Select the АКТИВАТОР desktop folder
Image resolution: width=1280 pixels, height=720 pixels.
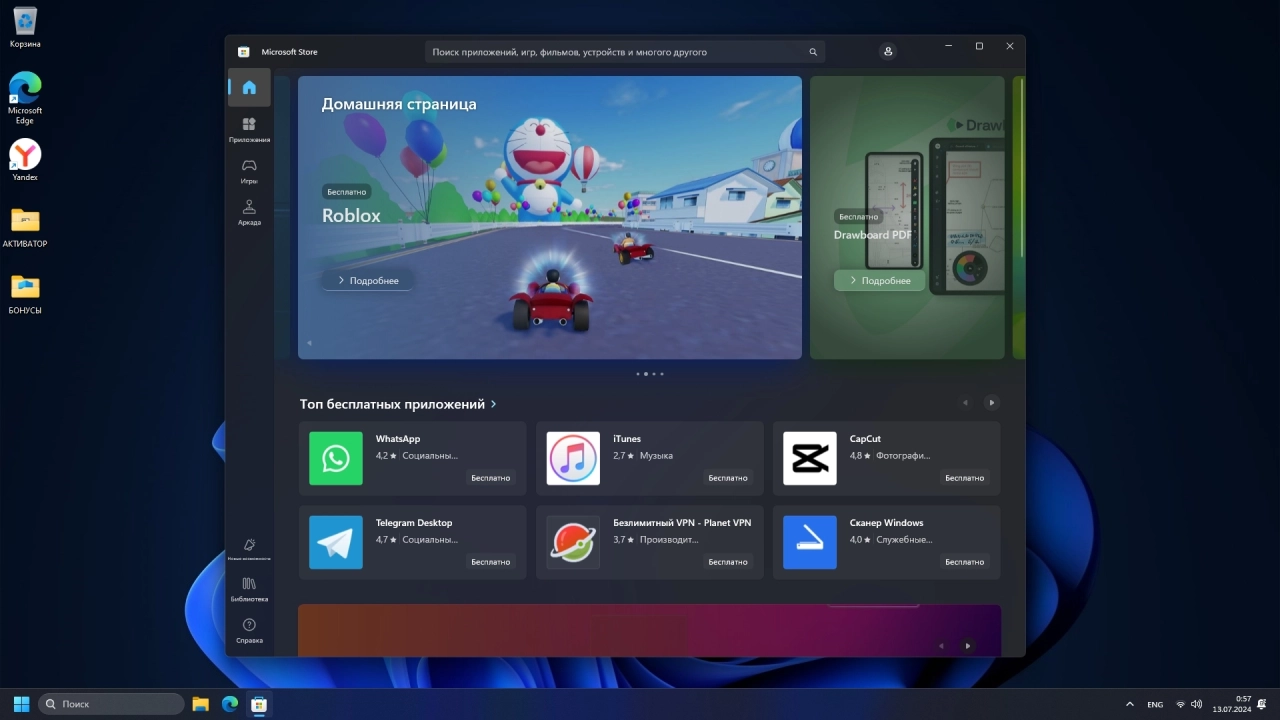25,228
